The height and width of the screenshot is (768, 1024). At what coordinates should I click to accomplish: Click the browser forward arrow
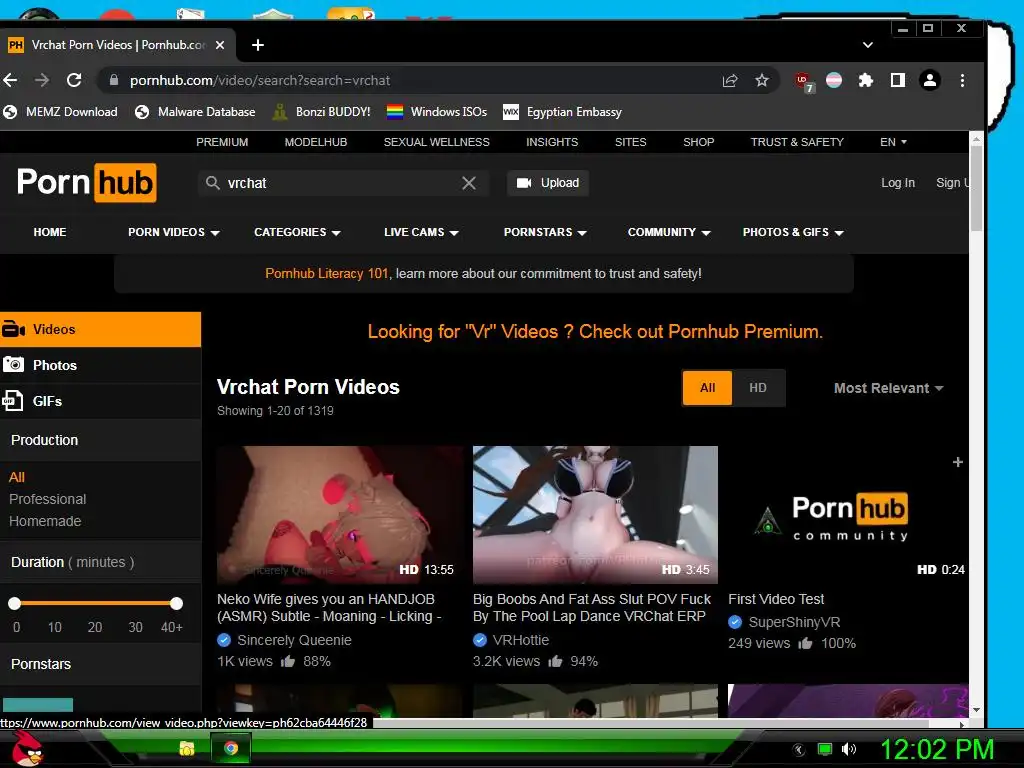(x=42, y=80)
